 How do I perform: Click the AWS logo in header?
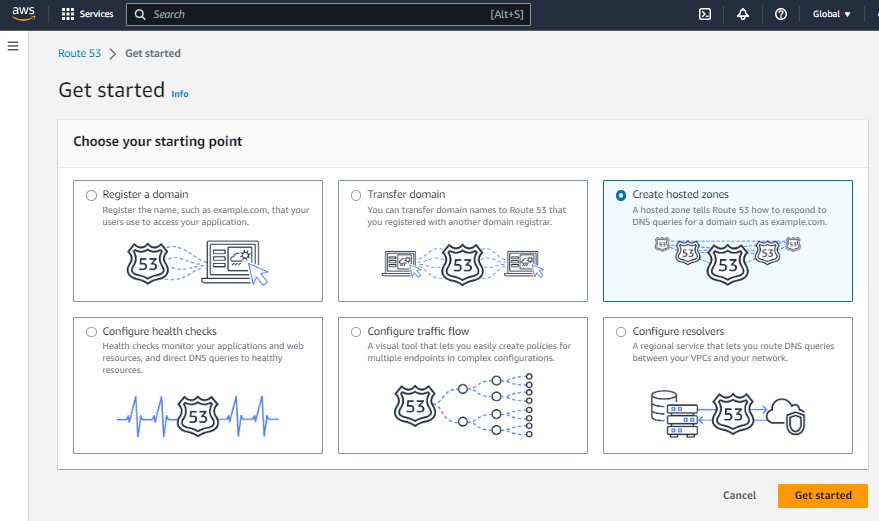[24, 14]
